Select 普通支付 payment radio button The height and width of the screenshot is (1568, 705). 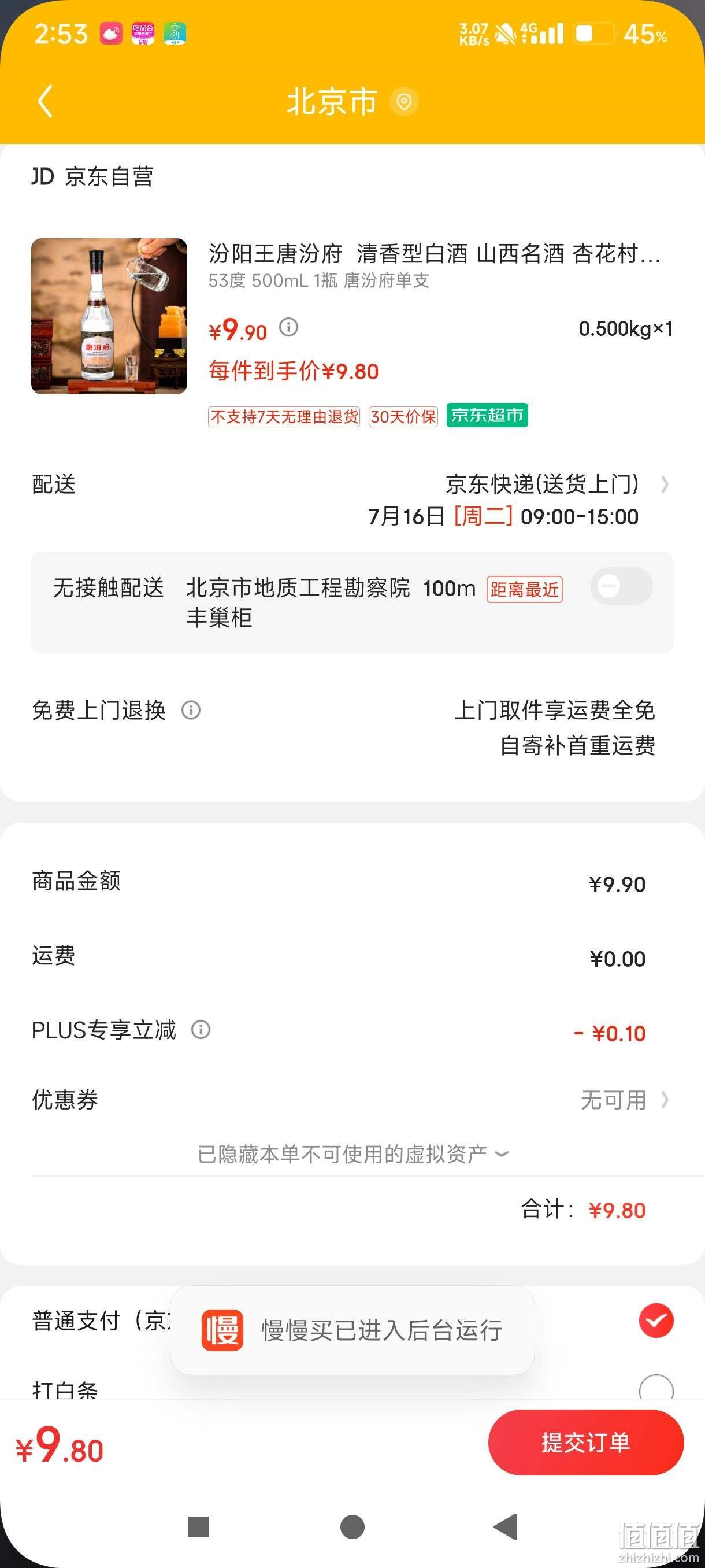656,1321
